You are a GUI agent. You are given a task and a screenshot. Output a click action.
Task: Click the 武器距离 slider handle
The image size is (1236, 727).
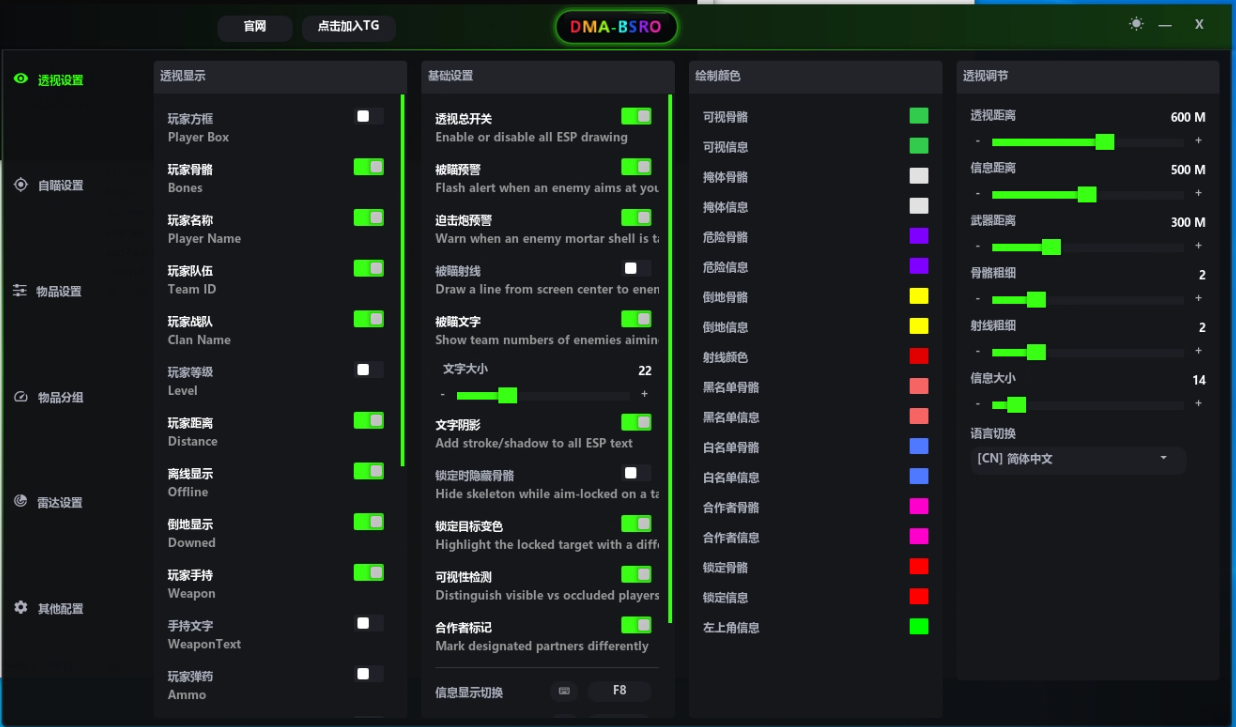click(x=1051, y=246)
